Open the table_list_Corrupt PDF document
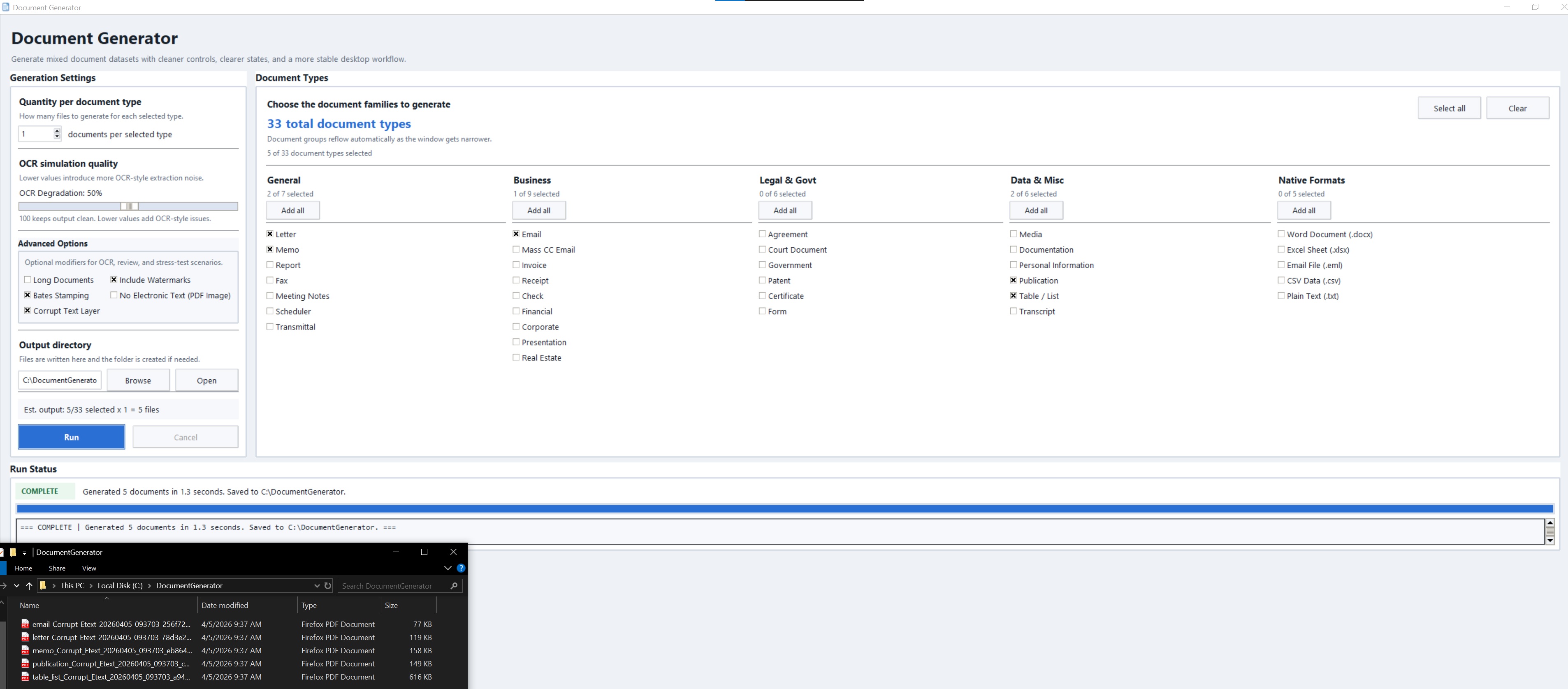The width and height of the screenshot is (1568, 689). point(25,677)
